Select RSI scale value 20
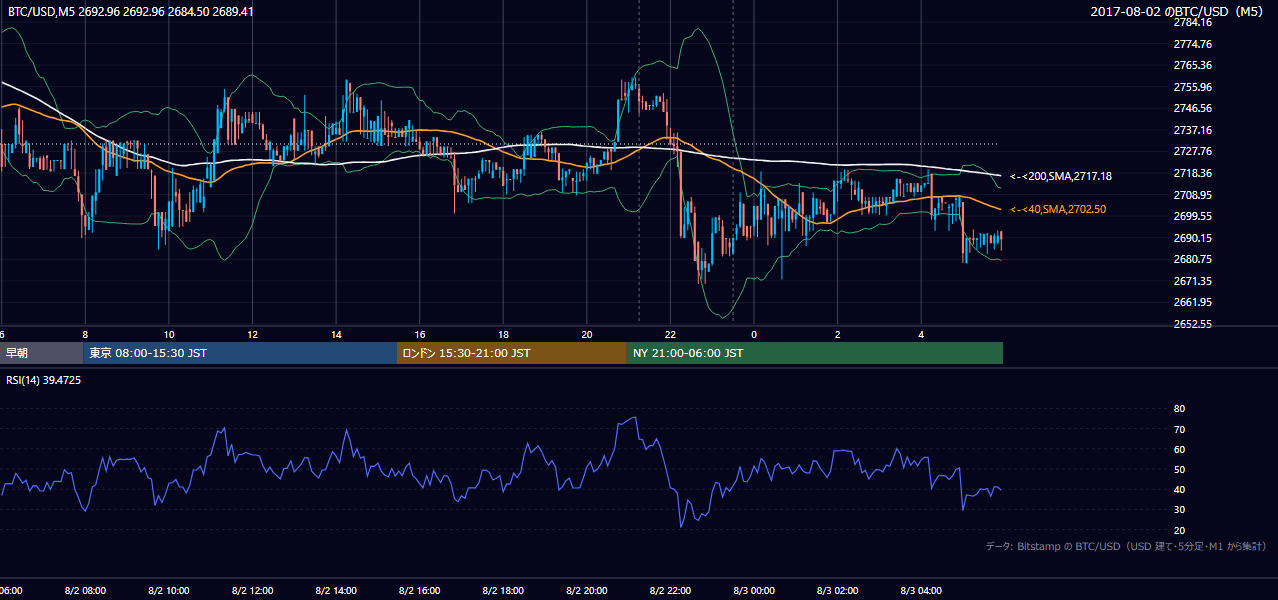This screenshot has height=600, width=1278. (1179, 530)
